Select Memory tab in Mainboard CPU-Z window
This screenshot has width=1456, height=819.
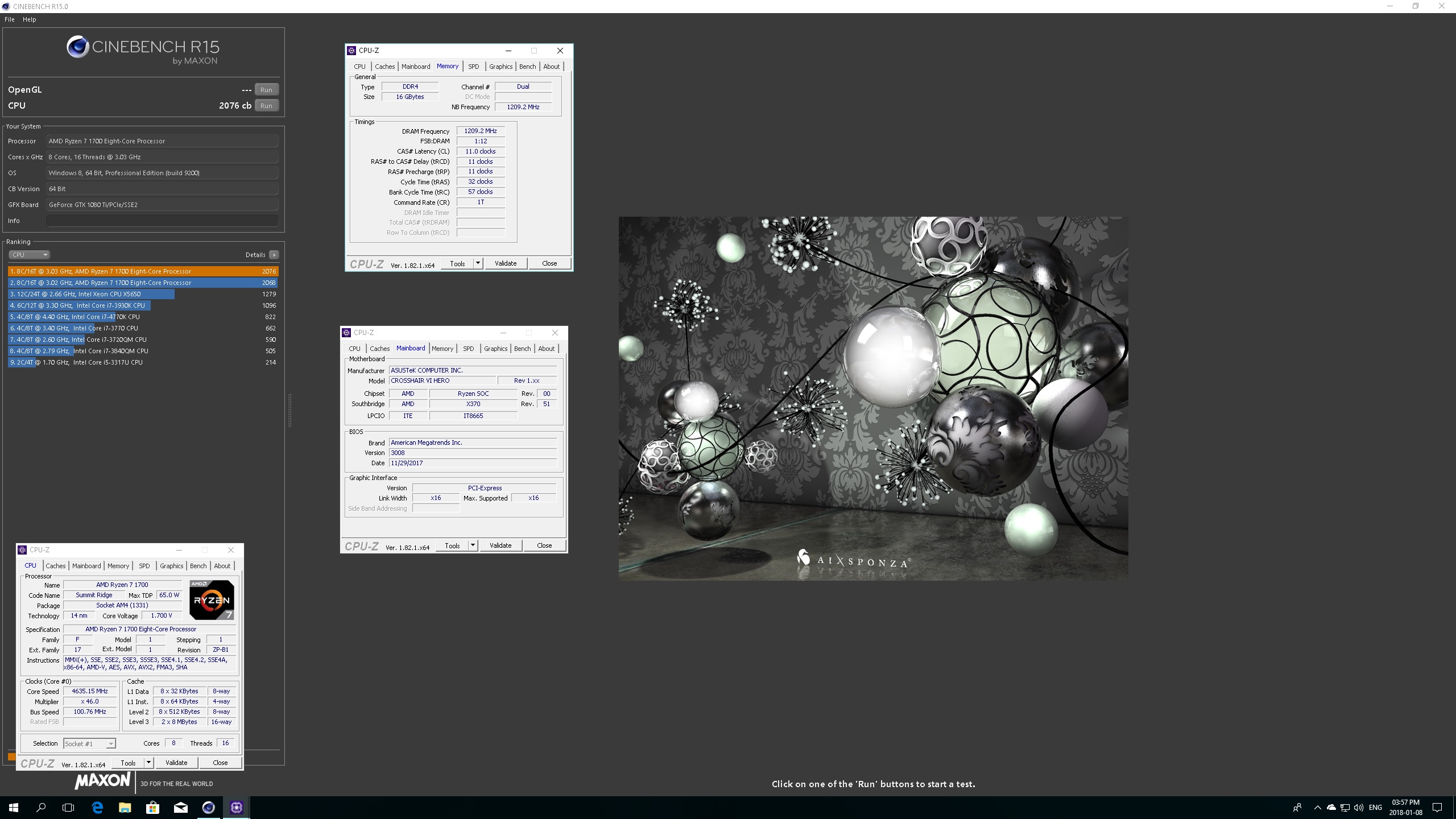coord(442,349)
